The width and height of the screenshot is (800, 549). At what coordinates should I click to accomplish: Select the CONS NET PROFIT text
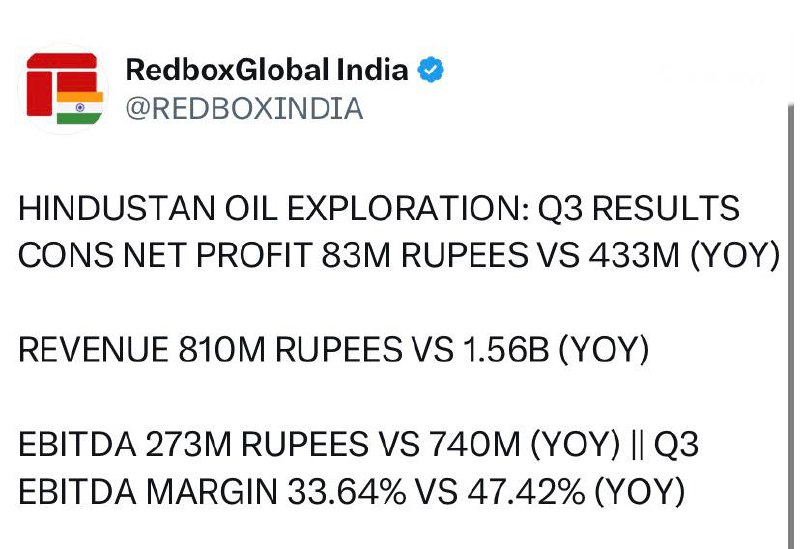click(165, 256)
